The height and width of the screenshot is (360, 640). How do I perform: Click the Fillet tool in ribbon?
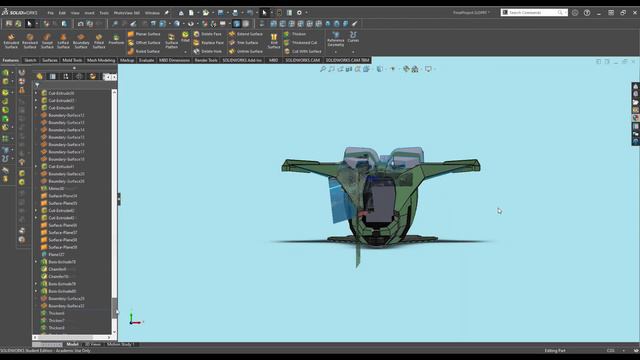click(185, 37)
